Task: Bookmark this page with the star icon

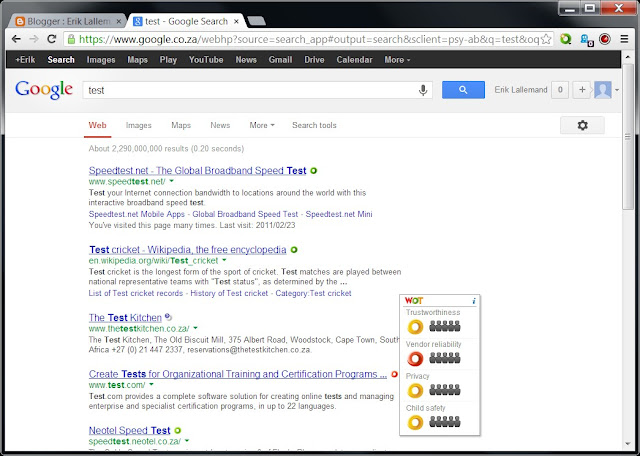Action: pos(546,39)
